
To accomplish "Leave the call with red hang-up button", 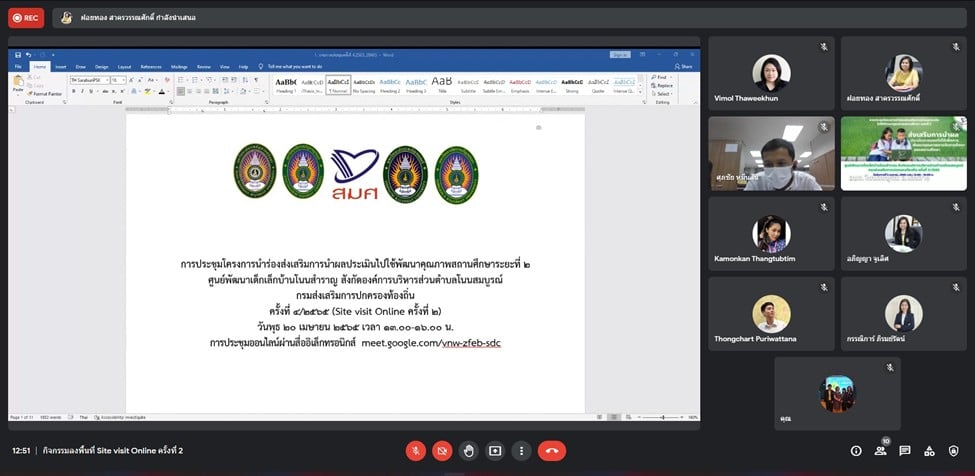I will click(x=551, y=451).
